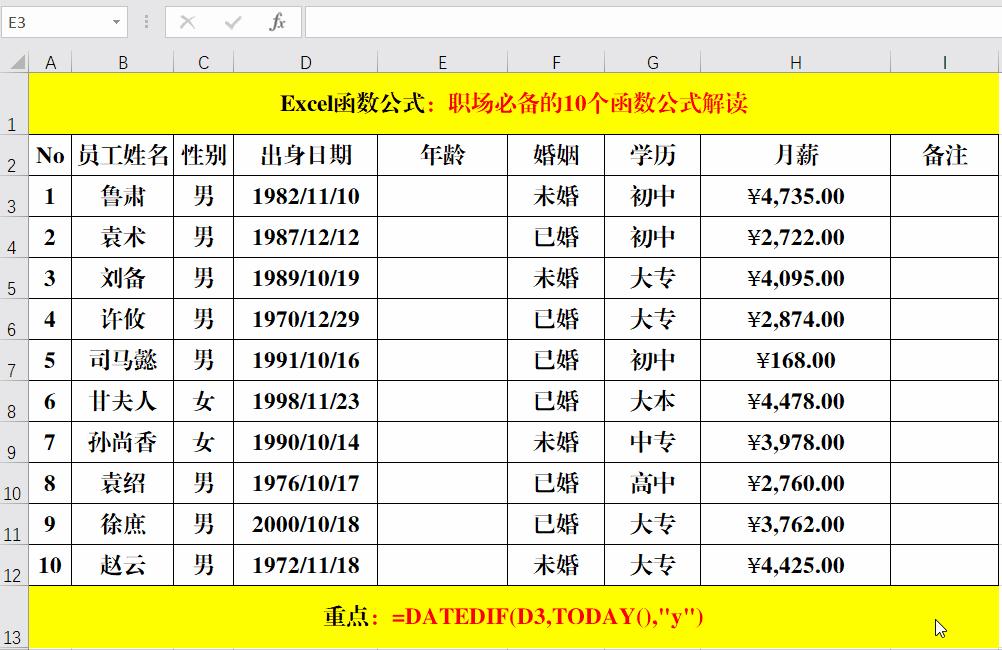The image size is (1002, 650).
Task: Select column H header
Action: (x=795, y=61)
